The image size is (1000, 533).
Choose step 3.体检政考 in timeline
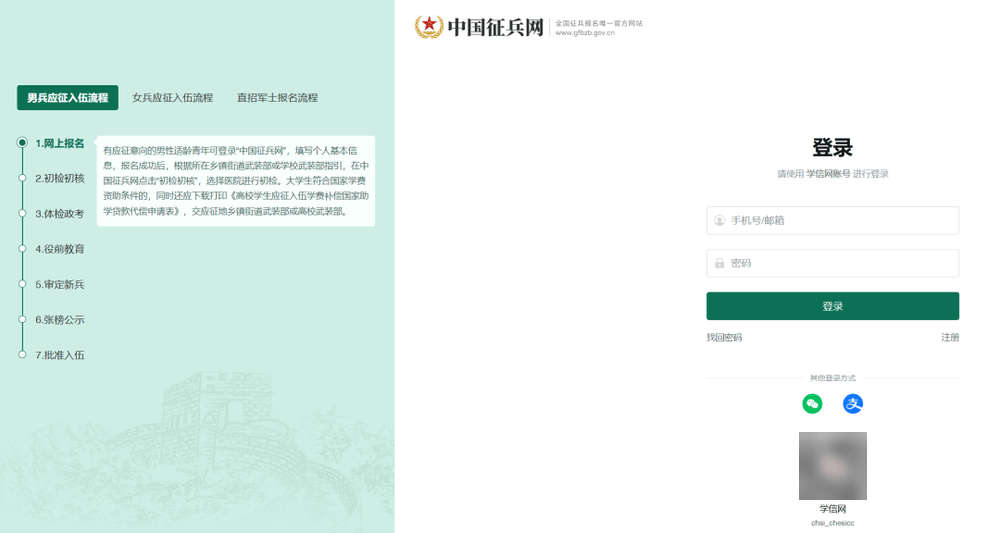[x=59, y=213]
